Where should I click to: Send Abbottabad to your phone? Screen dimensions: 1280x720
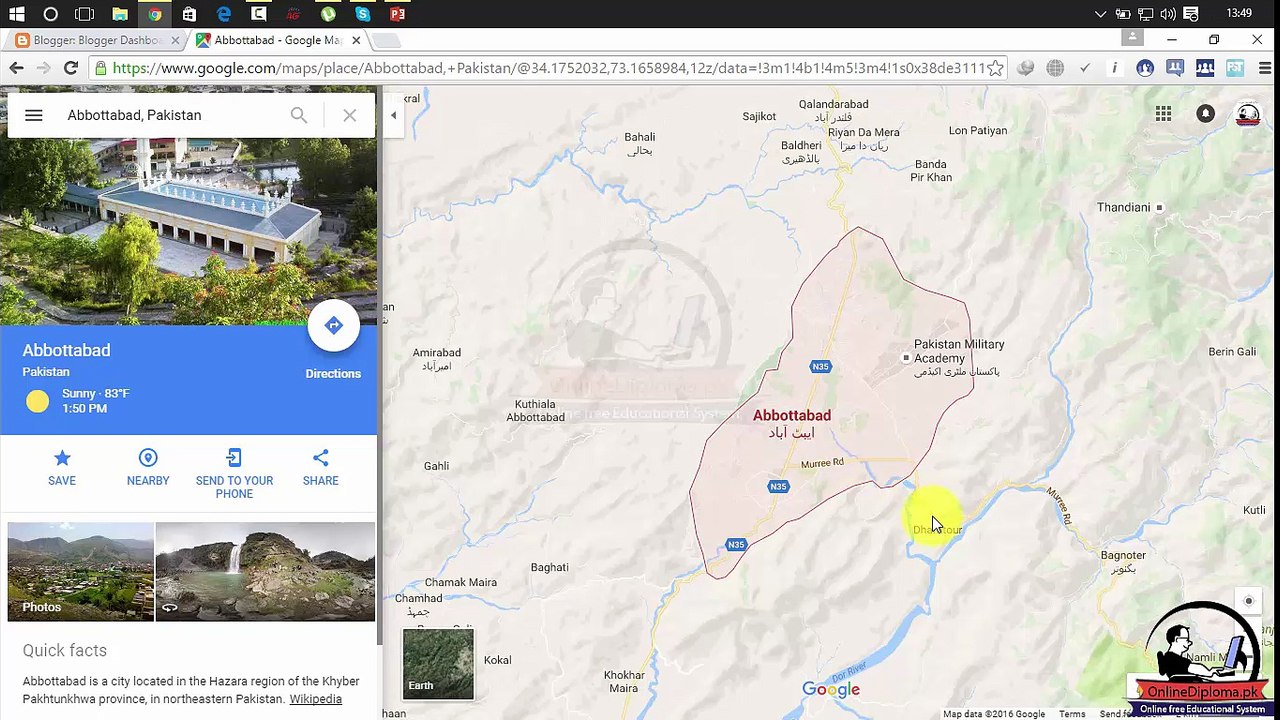[234, 473]
